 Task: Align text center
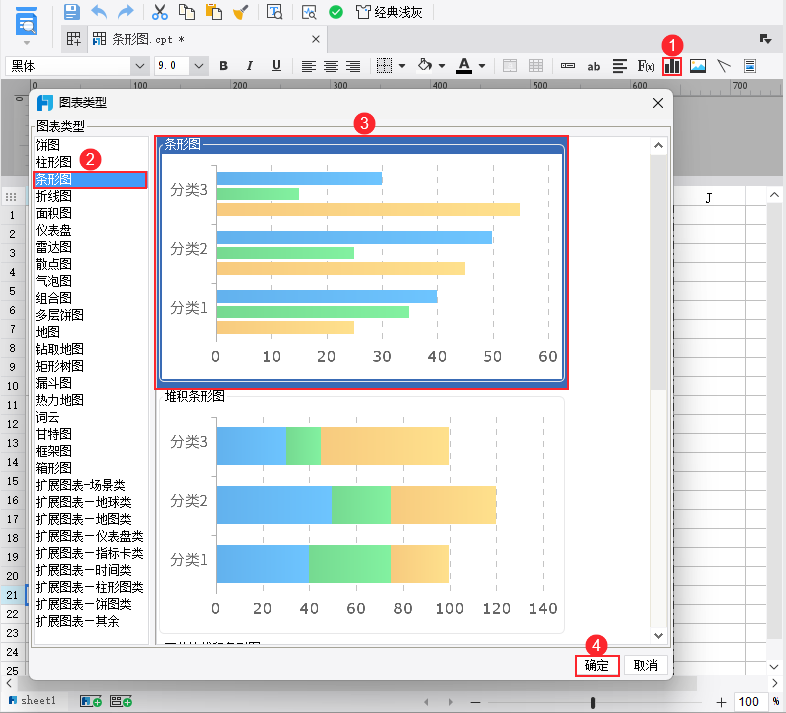[331, 66]
